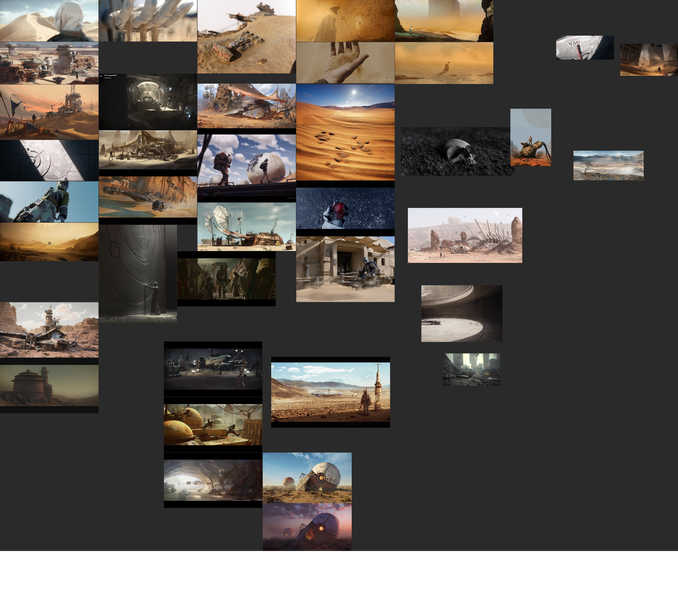The height and width of the screenshot is (600, 678).
Task: Select the daytime crashed pod image
Action: pos(307,477)
